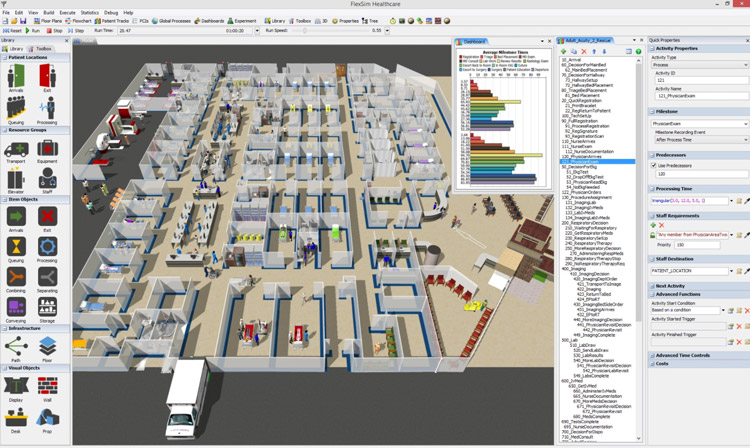Select the Wall visual object icon

tap(47, 385)
